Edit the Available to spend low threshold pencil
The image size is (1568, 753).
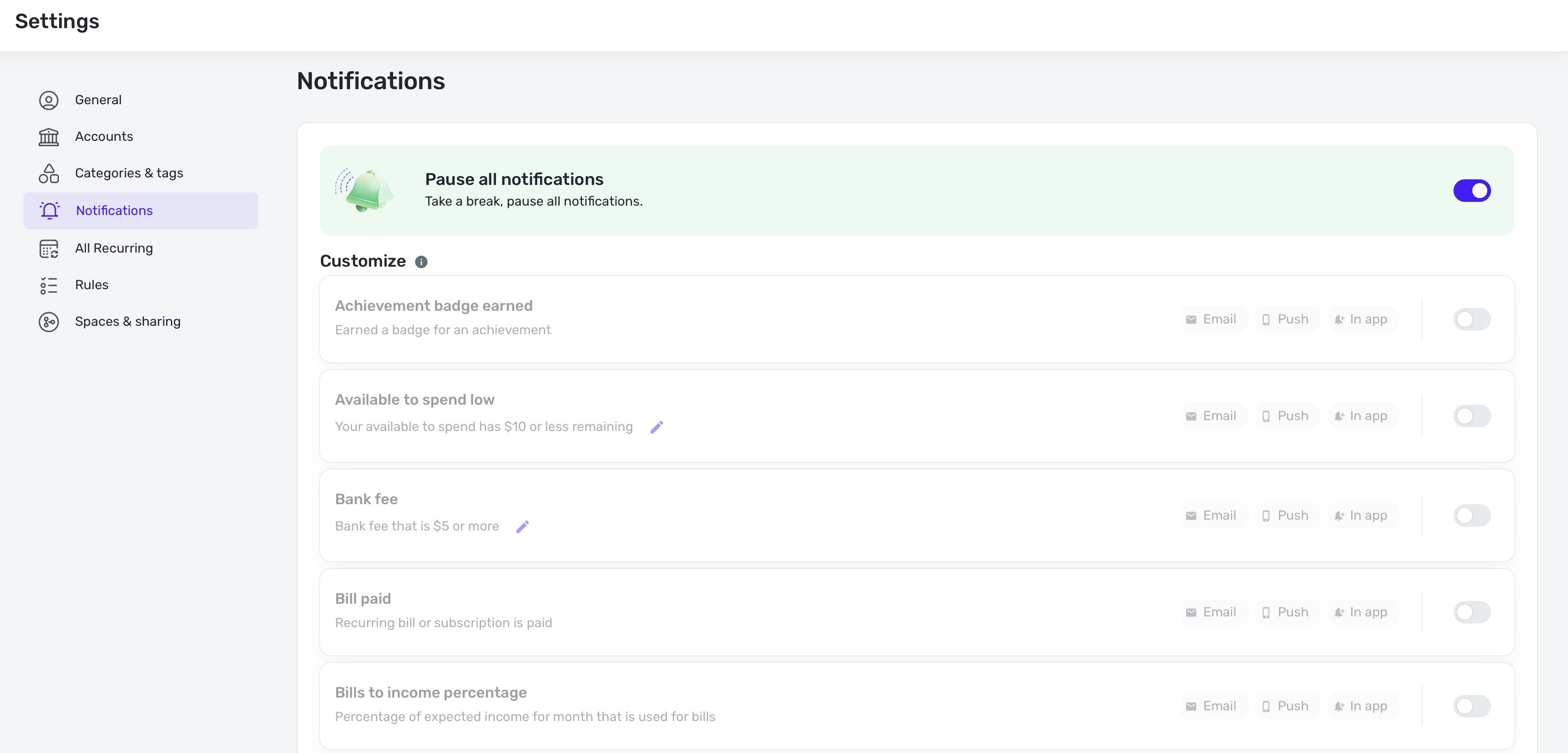pos(656,427)
